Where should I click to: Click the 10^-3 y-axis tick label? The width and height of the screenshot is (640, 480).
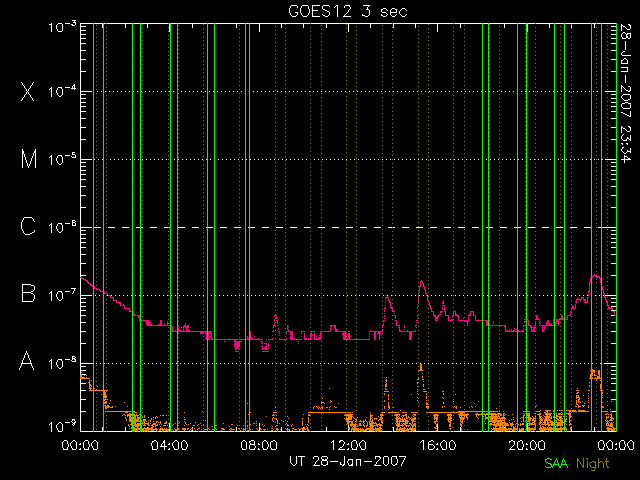(62, 27)
